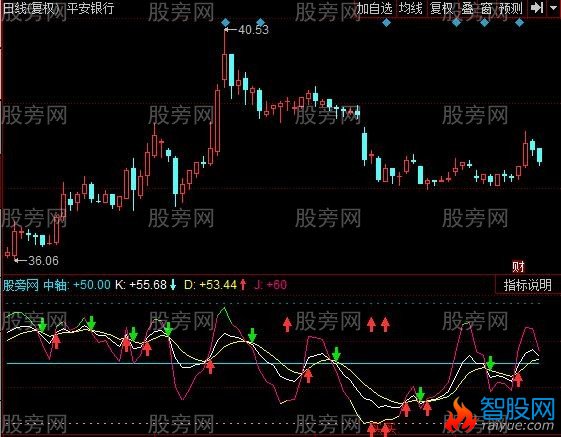Screen dimensions: 561x437
Task: Click the 36.06 low price label
Action: coord(43,261)
